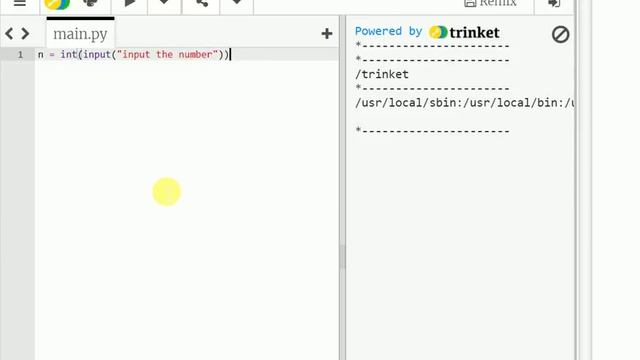
Task: Click the Python icon in the toolbar
Action: [90, 3]
